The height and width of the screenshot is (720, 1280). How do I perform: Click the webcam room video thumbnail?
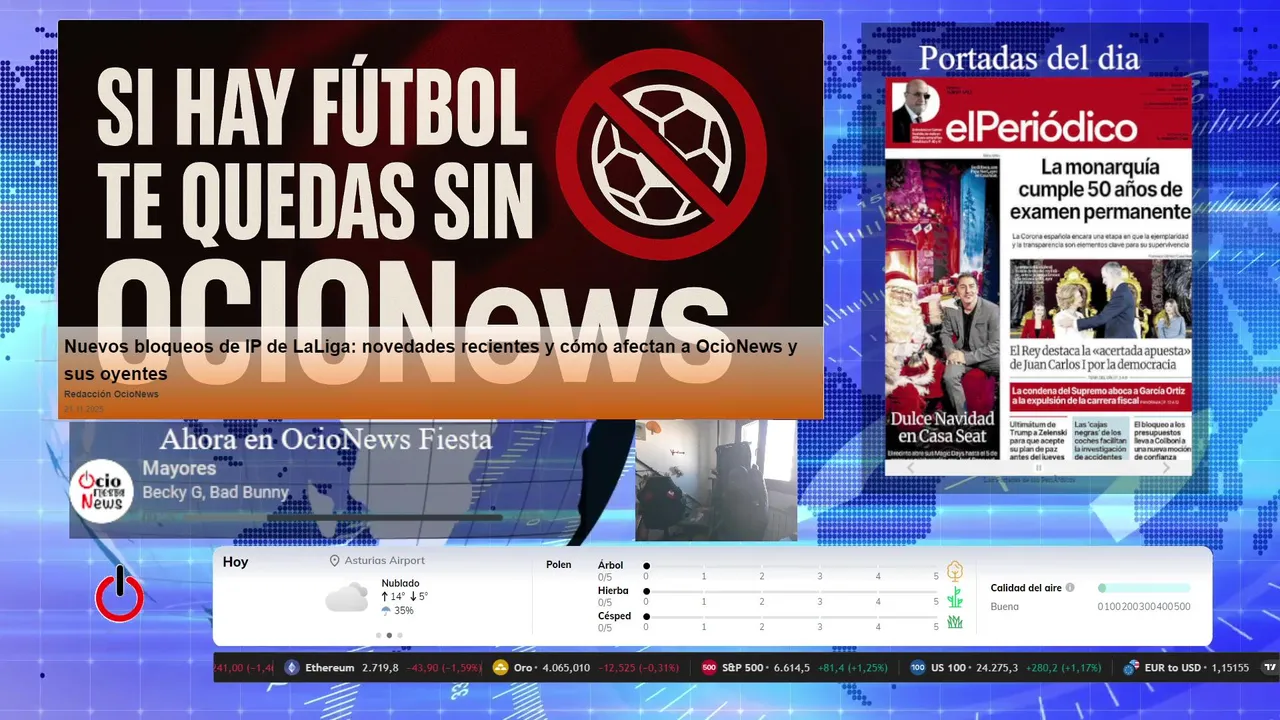[x=716, y=480]
